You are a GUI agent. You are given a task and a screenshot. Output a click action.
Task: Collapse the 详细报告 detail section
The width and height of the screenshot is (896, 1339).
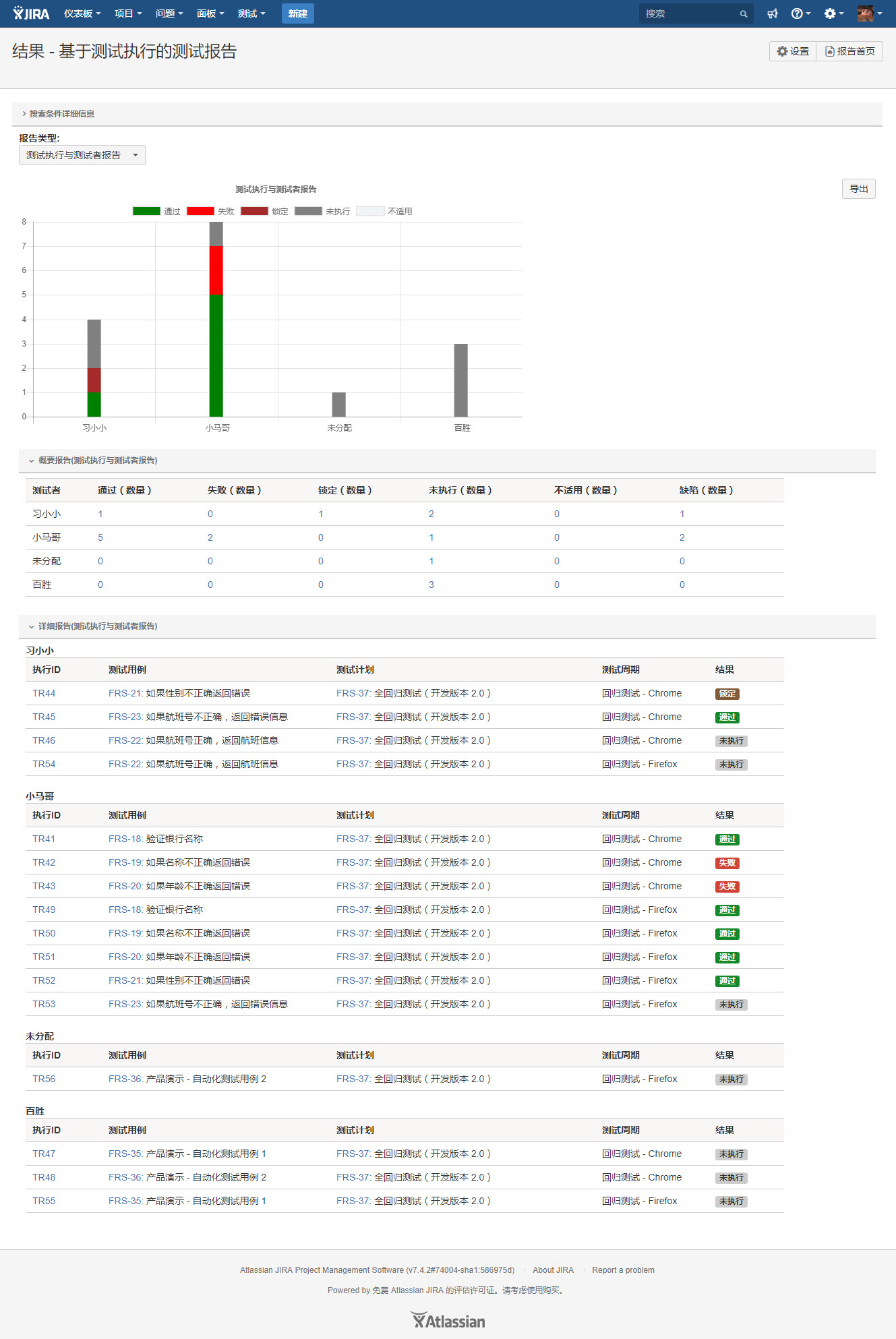(93, 626)
